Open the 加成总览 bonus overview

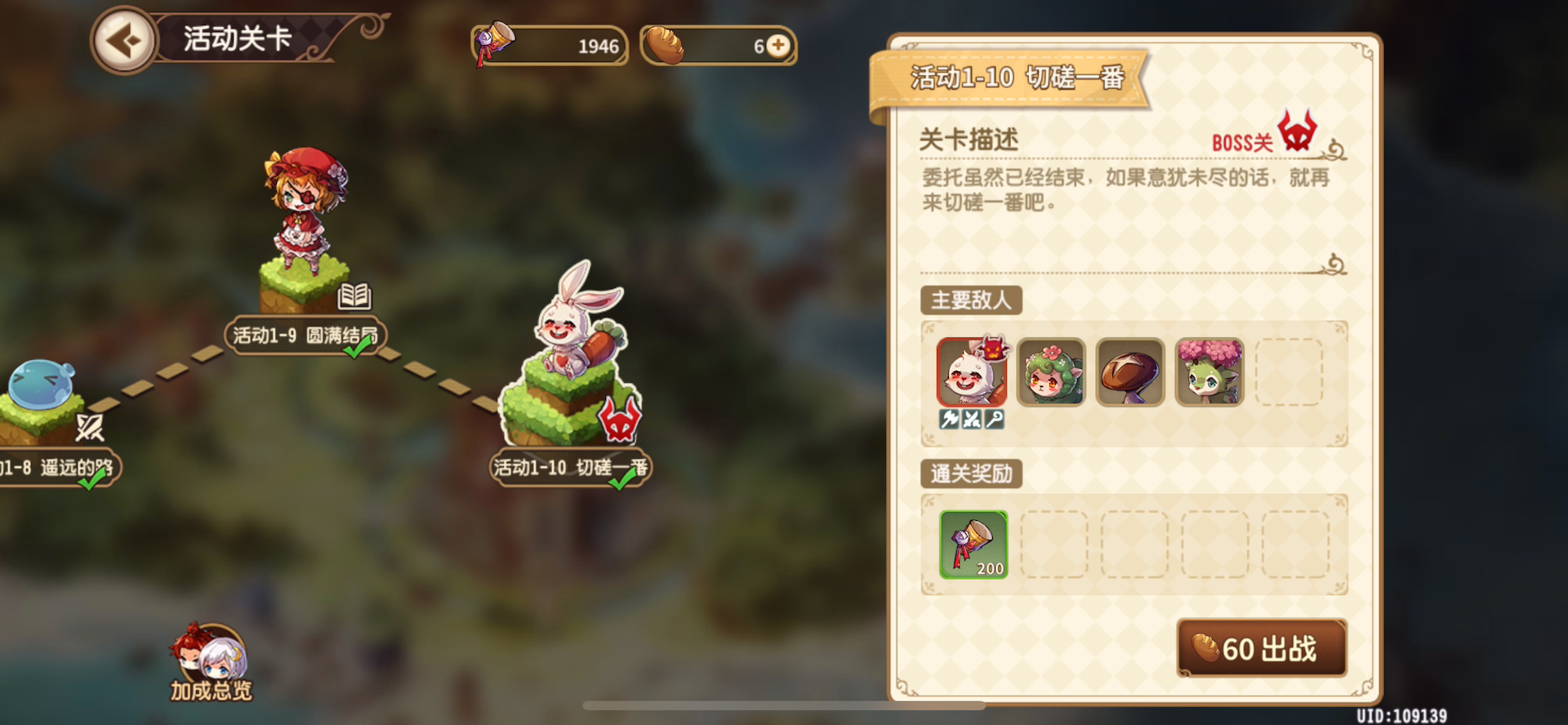click(211, 663)
